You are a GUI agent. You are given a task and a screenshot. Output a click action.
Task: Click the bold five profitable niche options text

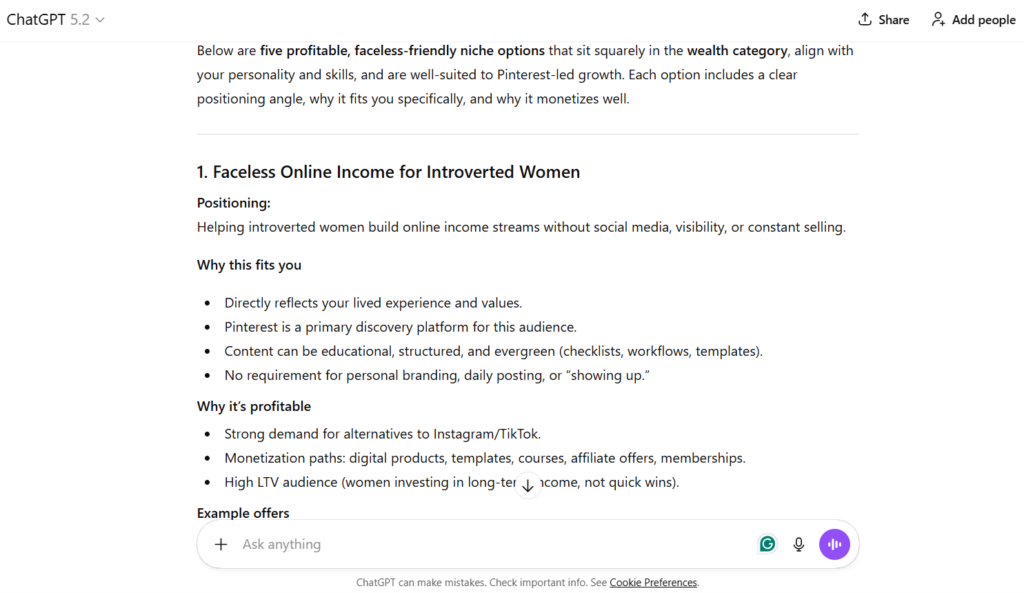coord(402,50)
